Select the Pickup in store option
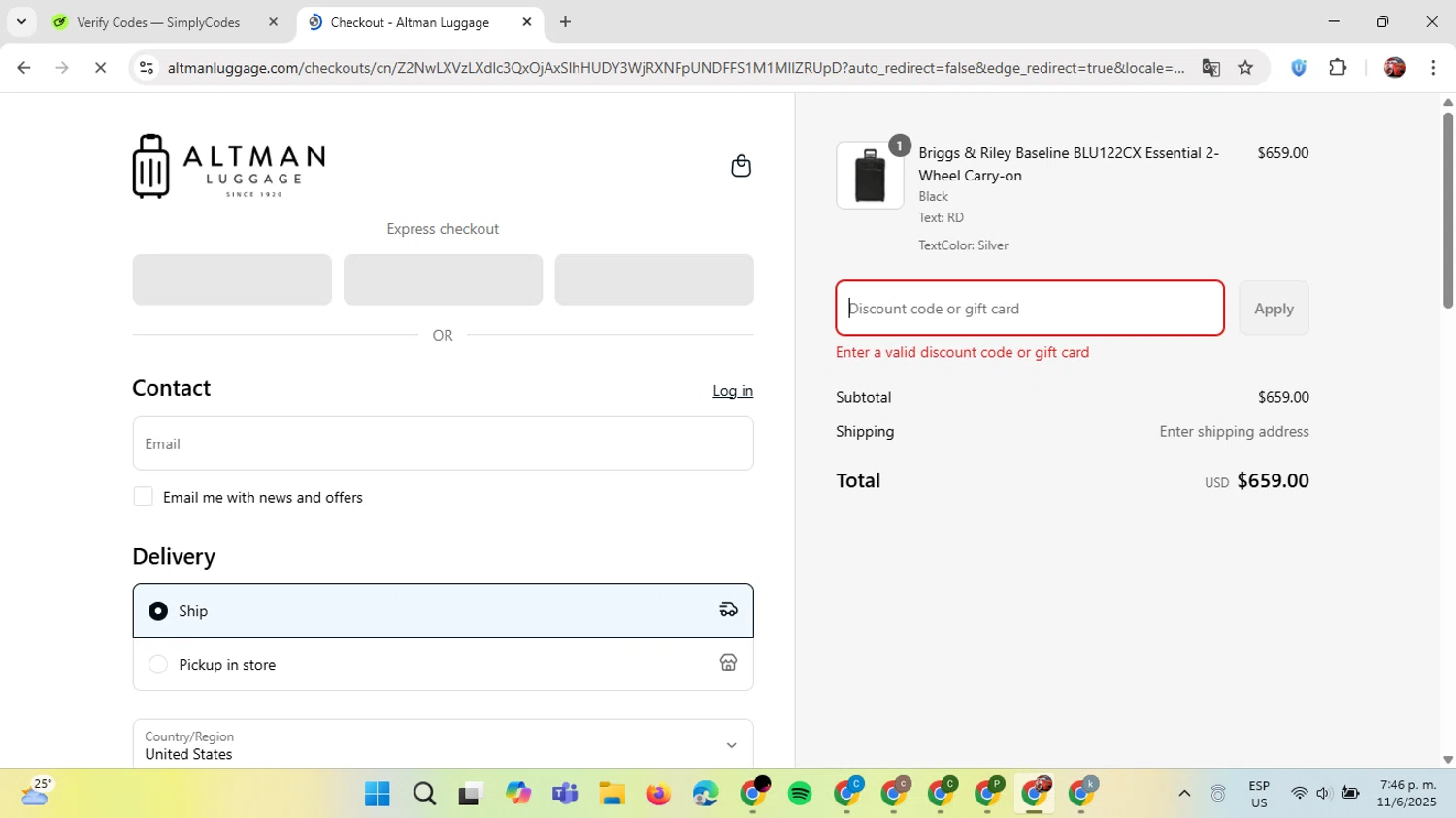 pyautogui.click(x=443, y=664)
